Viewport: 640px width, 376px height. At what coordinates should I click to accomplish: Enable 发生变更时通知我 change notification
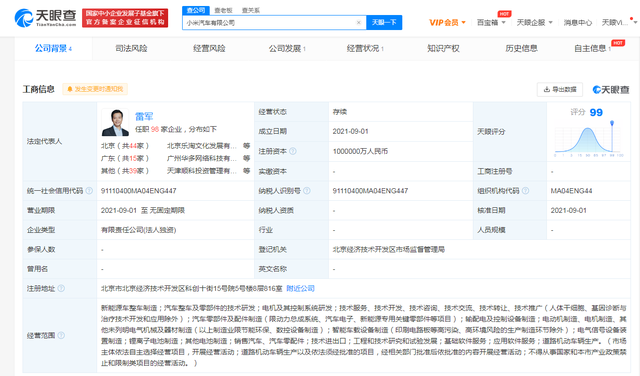pyautogui.click(x=95, y=89)
